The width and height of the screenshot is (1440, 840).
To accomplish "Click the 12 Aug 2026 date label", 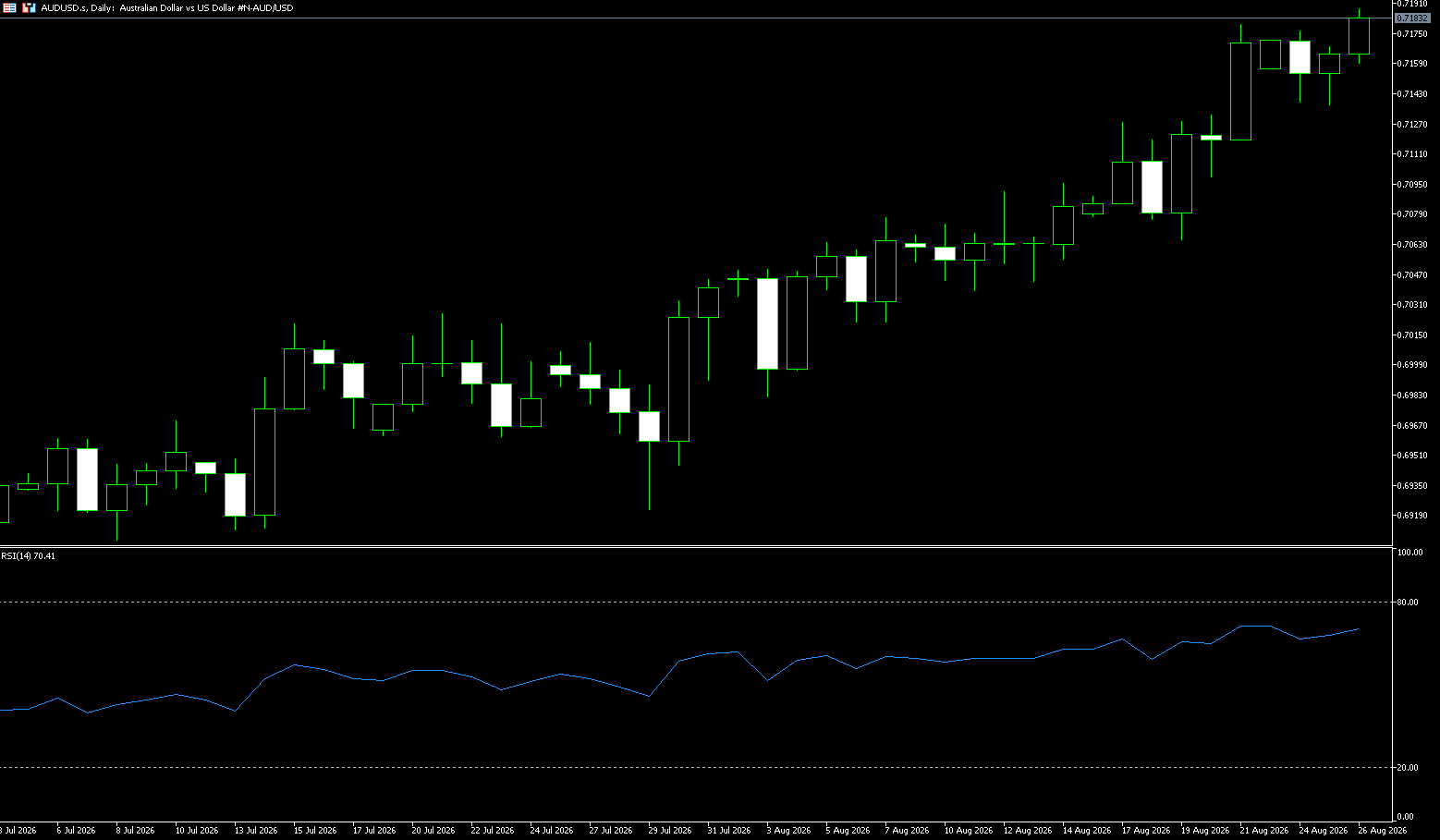I will 1028,831.
